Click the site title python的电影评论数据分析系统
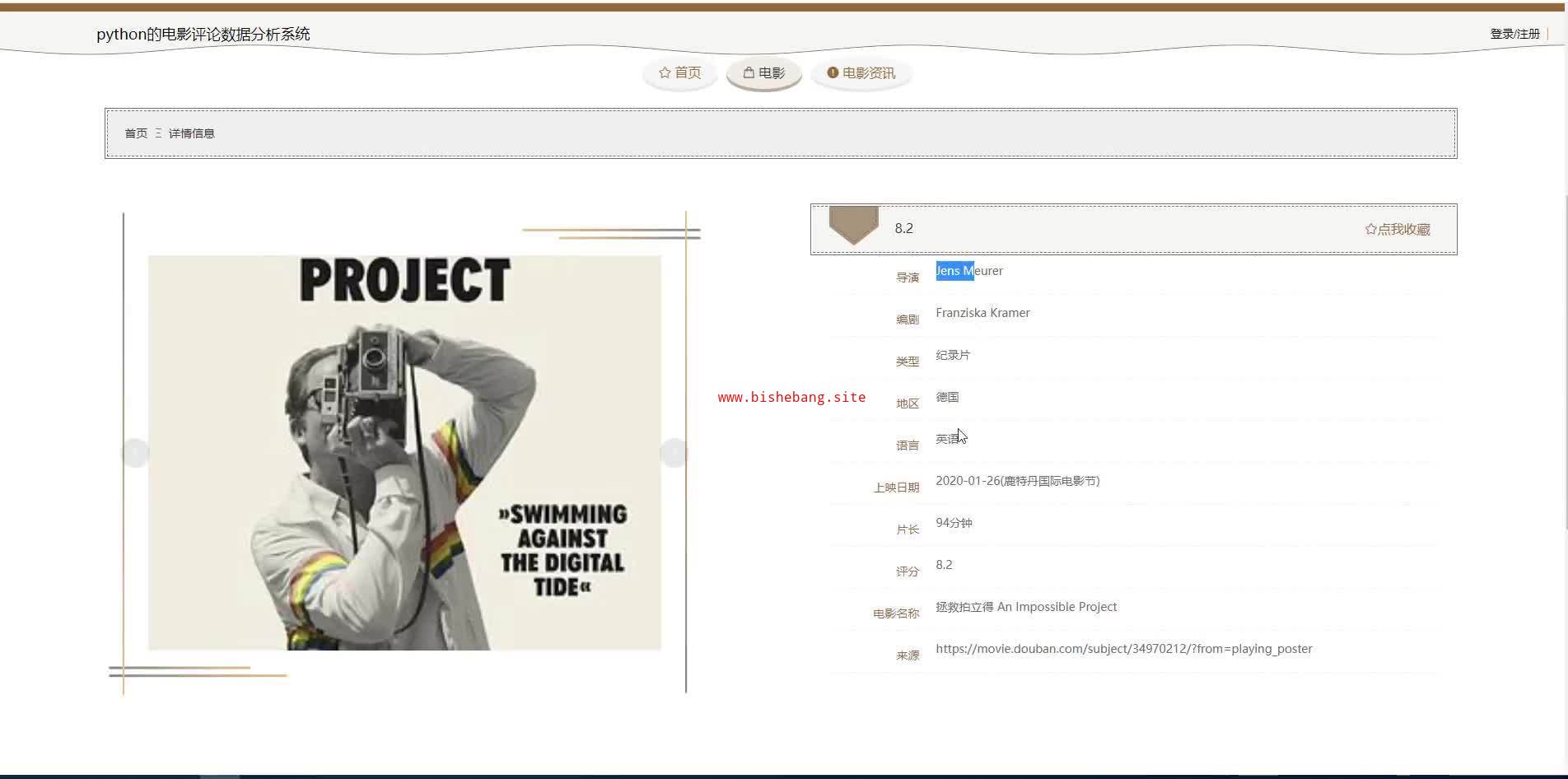 [x=203, y=34]
